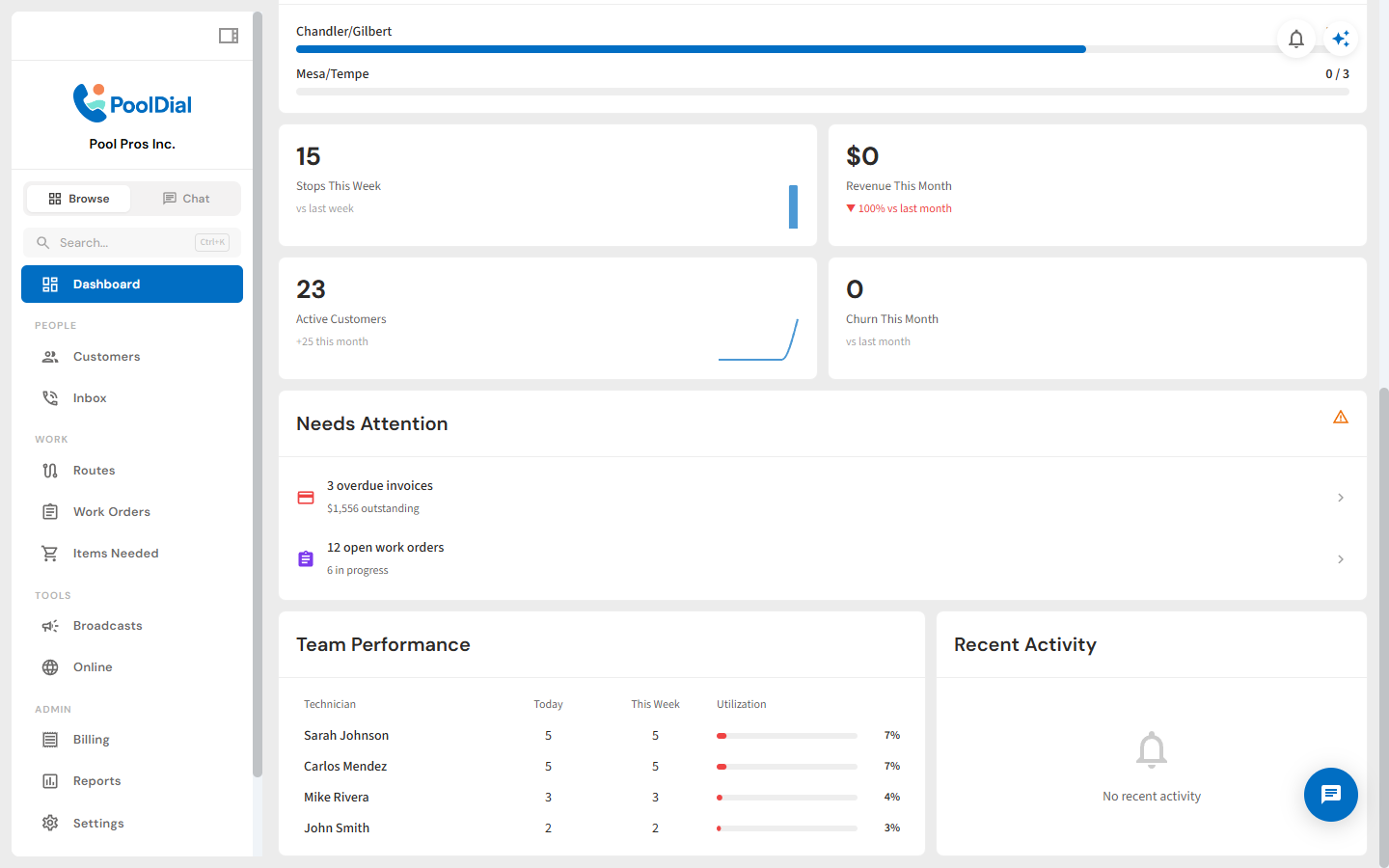Screen dimensions: 1389x868
Task: Click the Items Needed cart icon
Action: coord(50,554)
